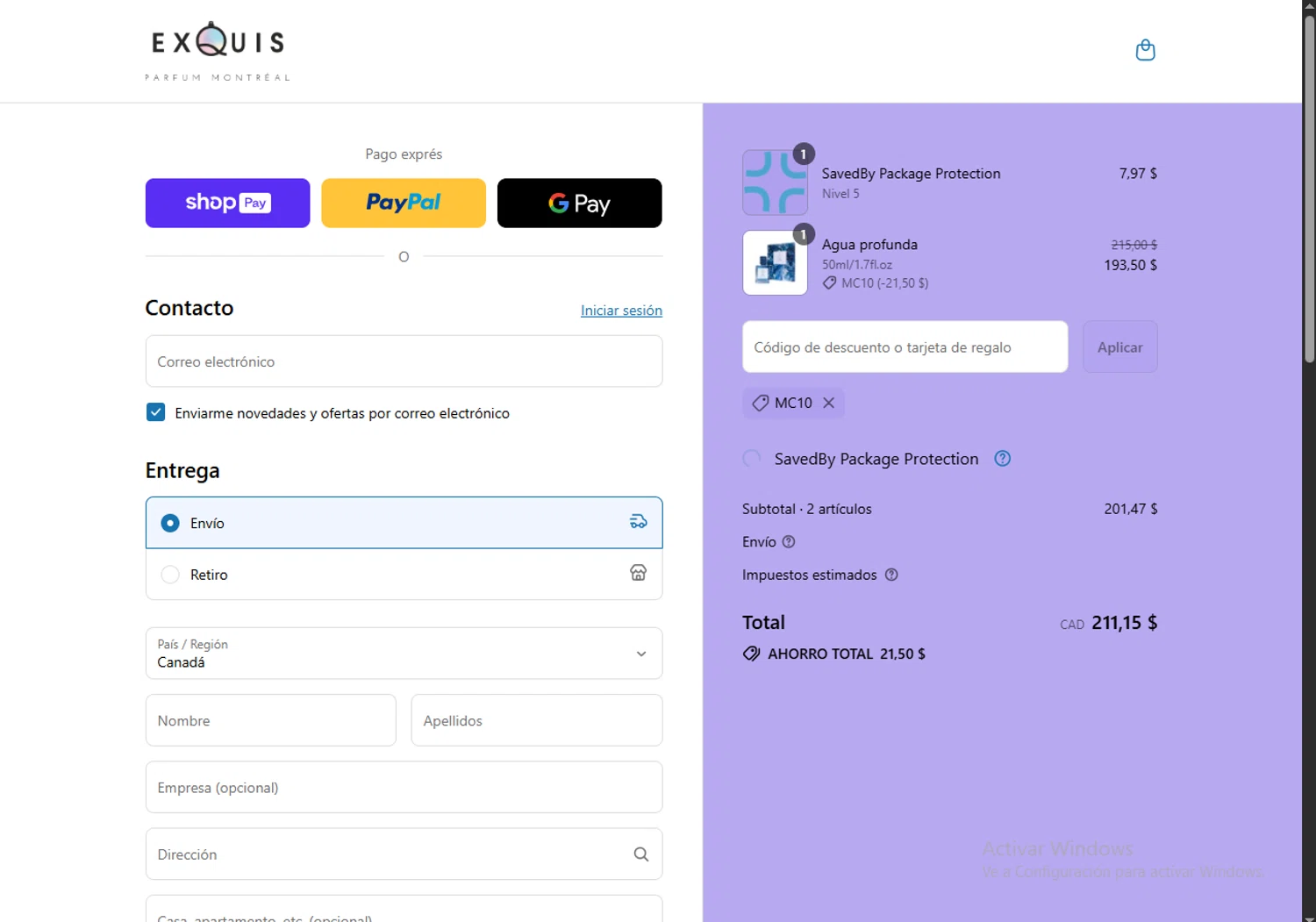Click the Nivel 5 product variant text
1316x922 pixels.
840,194
